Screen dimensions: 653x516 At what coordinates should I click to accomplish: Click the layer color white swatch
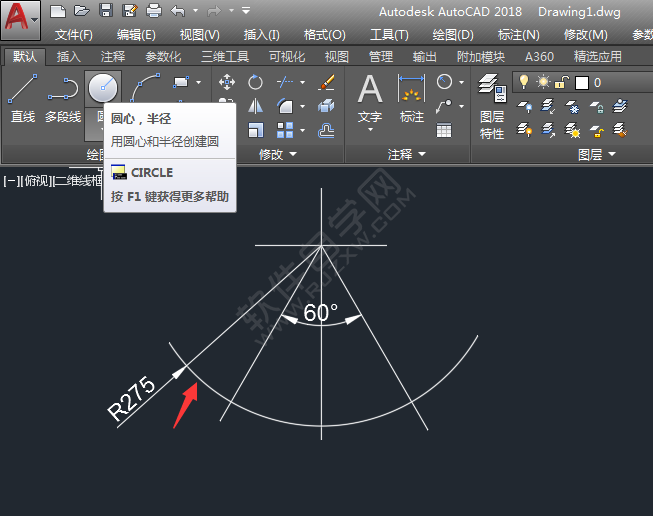[581, 82]
